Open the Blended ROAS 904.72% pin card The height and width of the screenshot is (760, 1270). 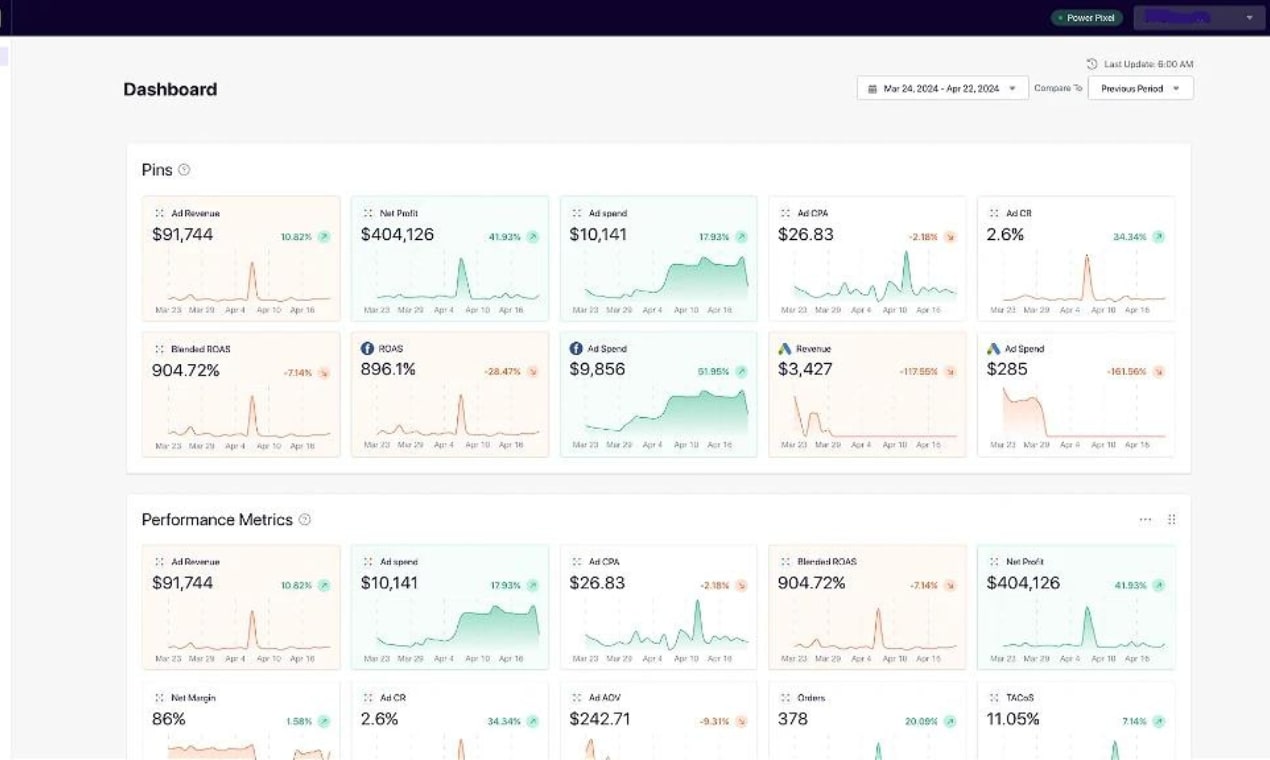pos(241,394)
